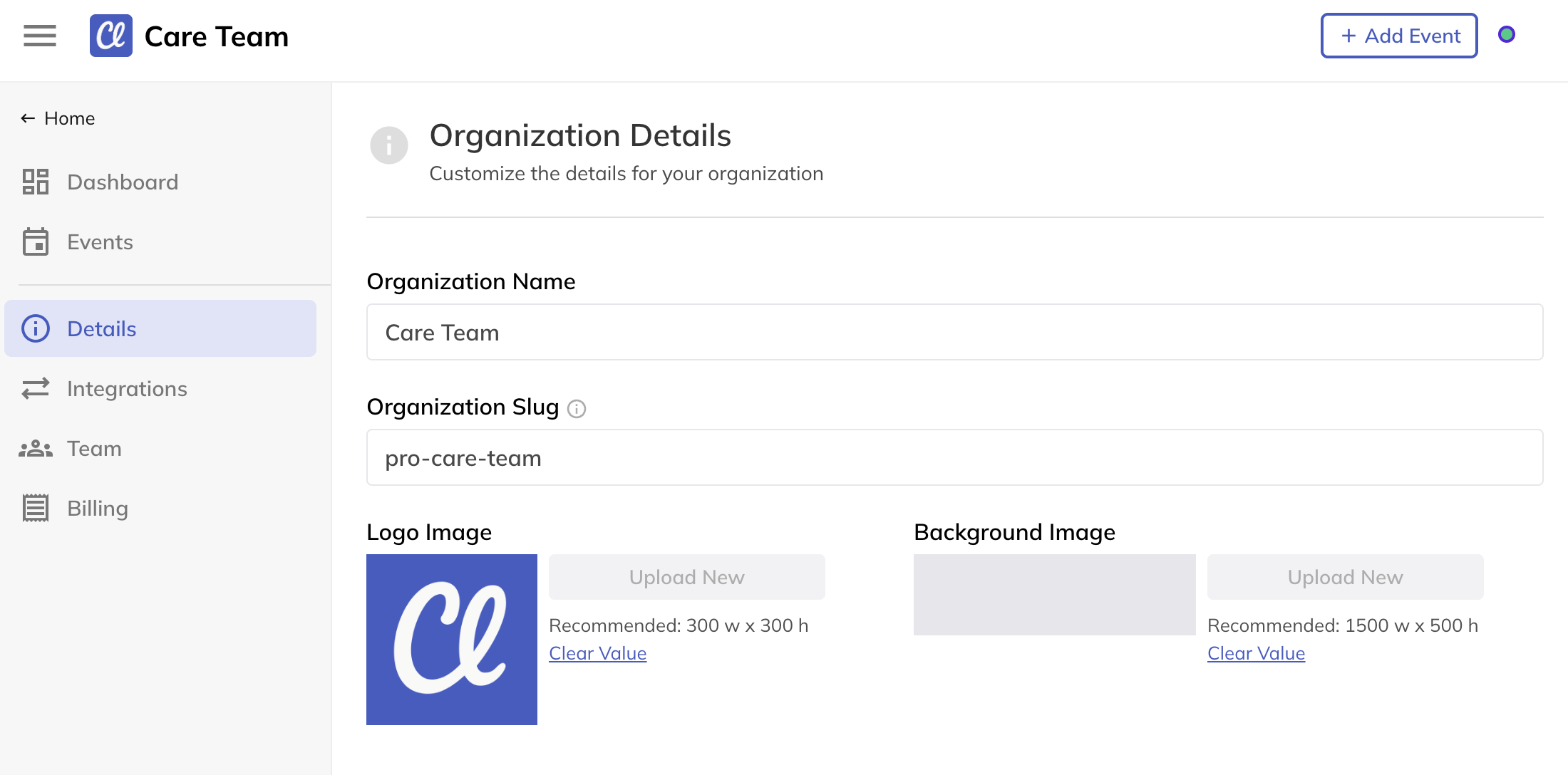Click 'Recommended: 1500 w x 500 h' text
The height and width of the screenshot is (775, 1568).
(x=1343, y=625)
